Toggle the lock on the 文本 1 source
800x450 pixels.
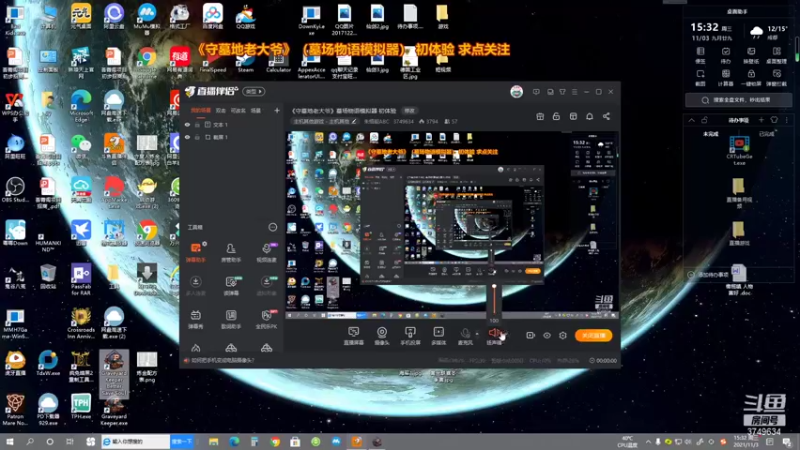(197, 124)
